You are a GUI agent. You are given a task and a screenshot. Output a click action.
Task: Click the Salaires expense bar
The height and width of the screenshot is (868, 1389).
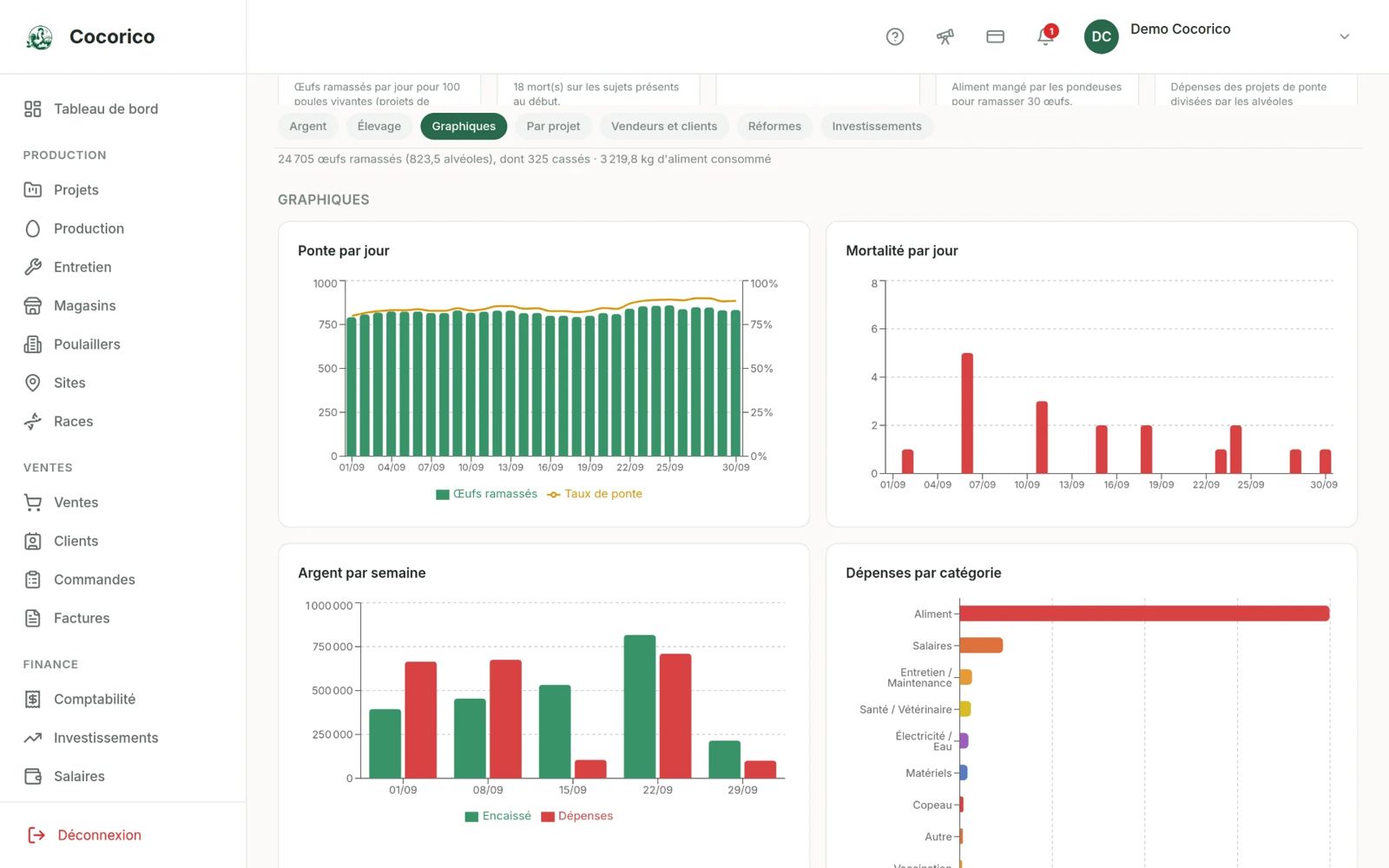(981, 646)
